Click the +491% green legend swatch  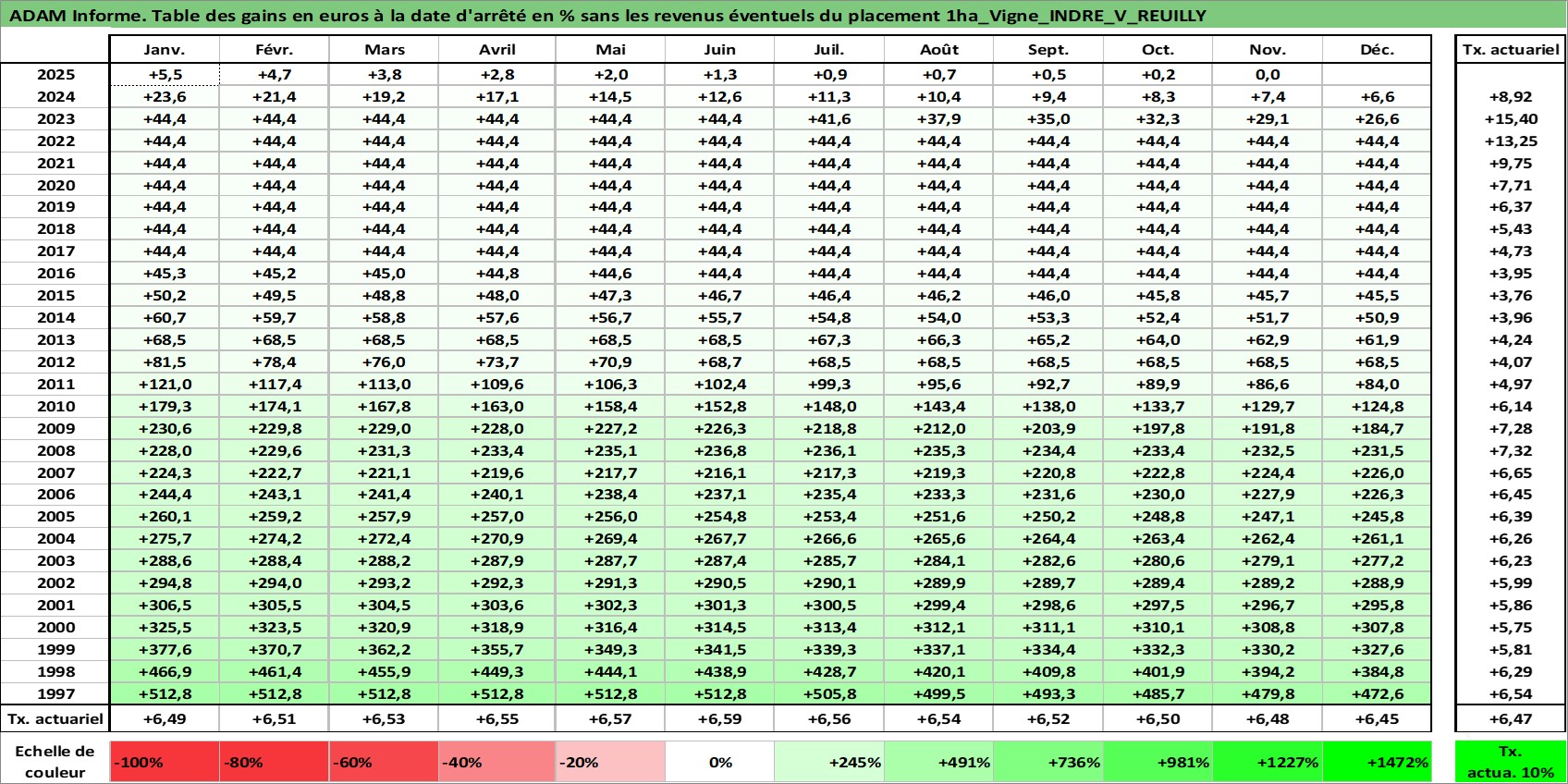click(939, 762)
